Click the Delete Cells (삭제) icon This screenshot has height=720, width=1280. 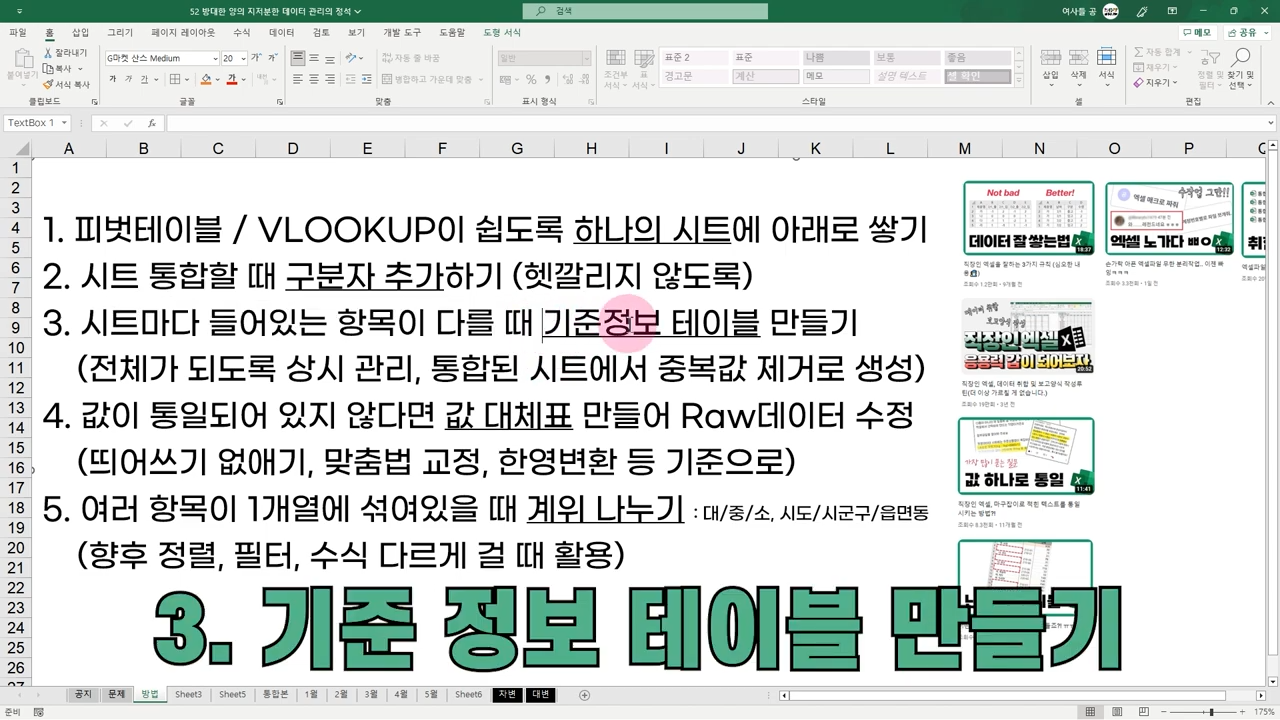point(1078,57)
